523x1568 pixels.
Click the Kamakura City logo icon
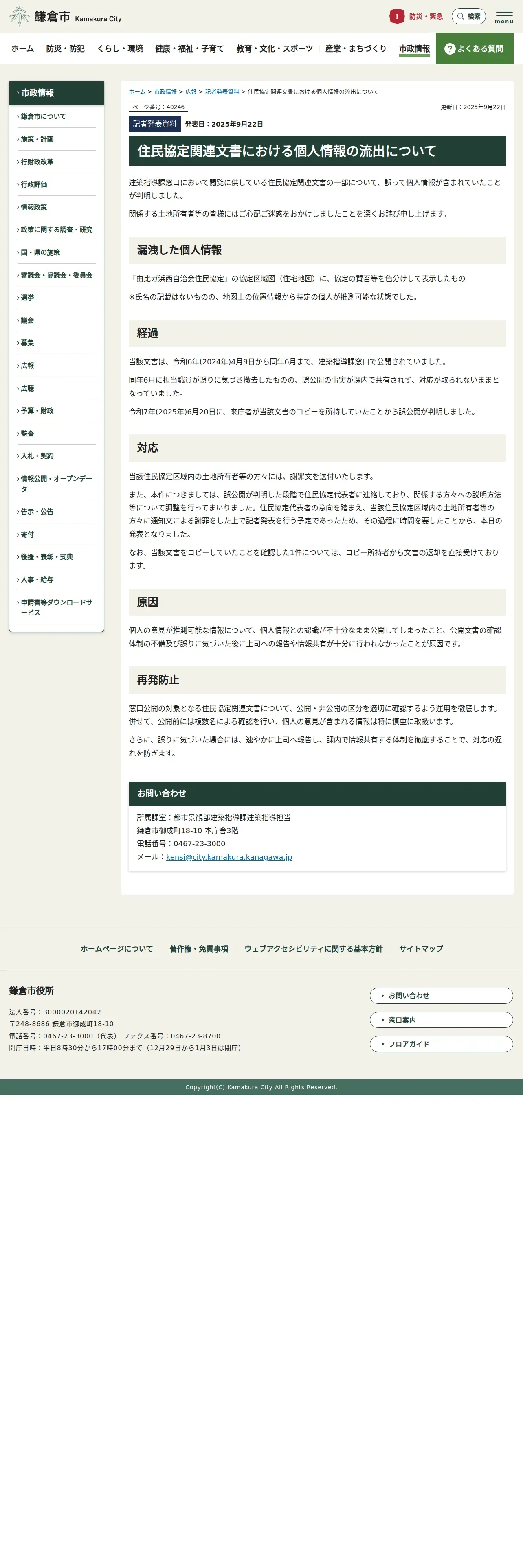point(20,16)
